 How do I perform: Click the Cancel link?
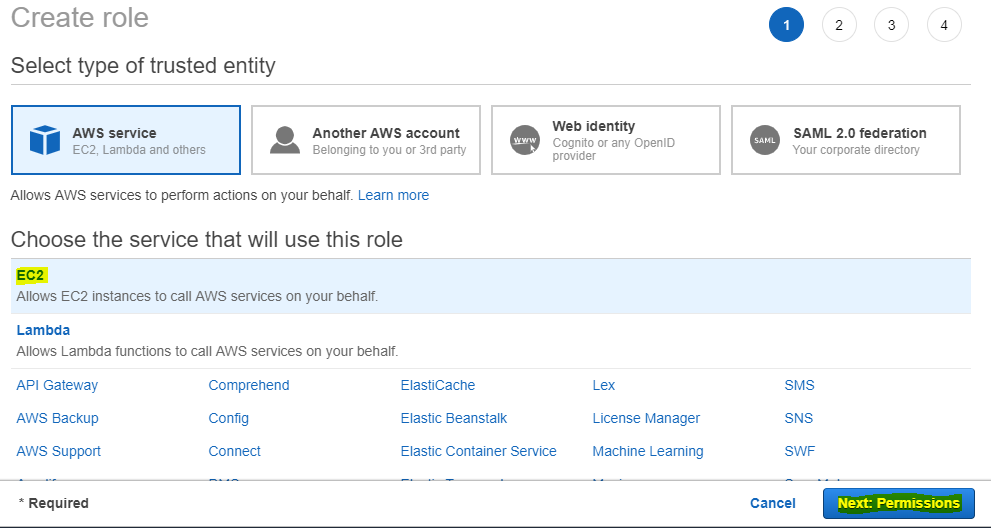click(x=772, y=503)
